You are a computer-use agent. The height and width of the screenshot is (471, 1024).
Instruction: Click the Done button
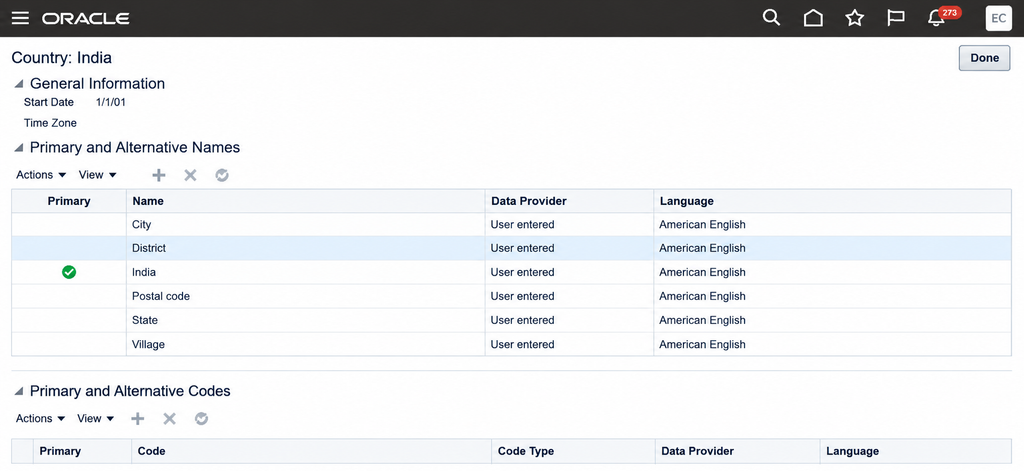pos(984,57)
